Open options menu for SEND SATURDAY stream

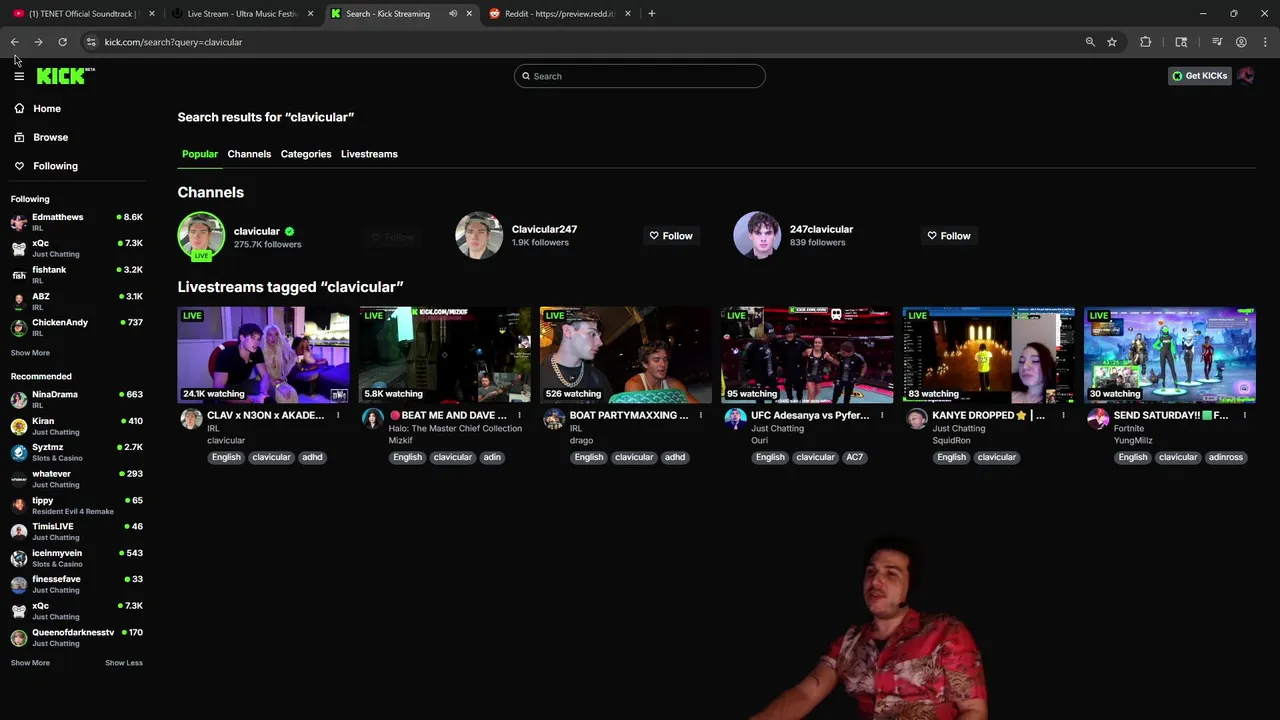point(1244,415)
